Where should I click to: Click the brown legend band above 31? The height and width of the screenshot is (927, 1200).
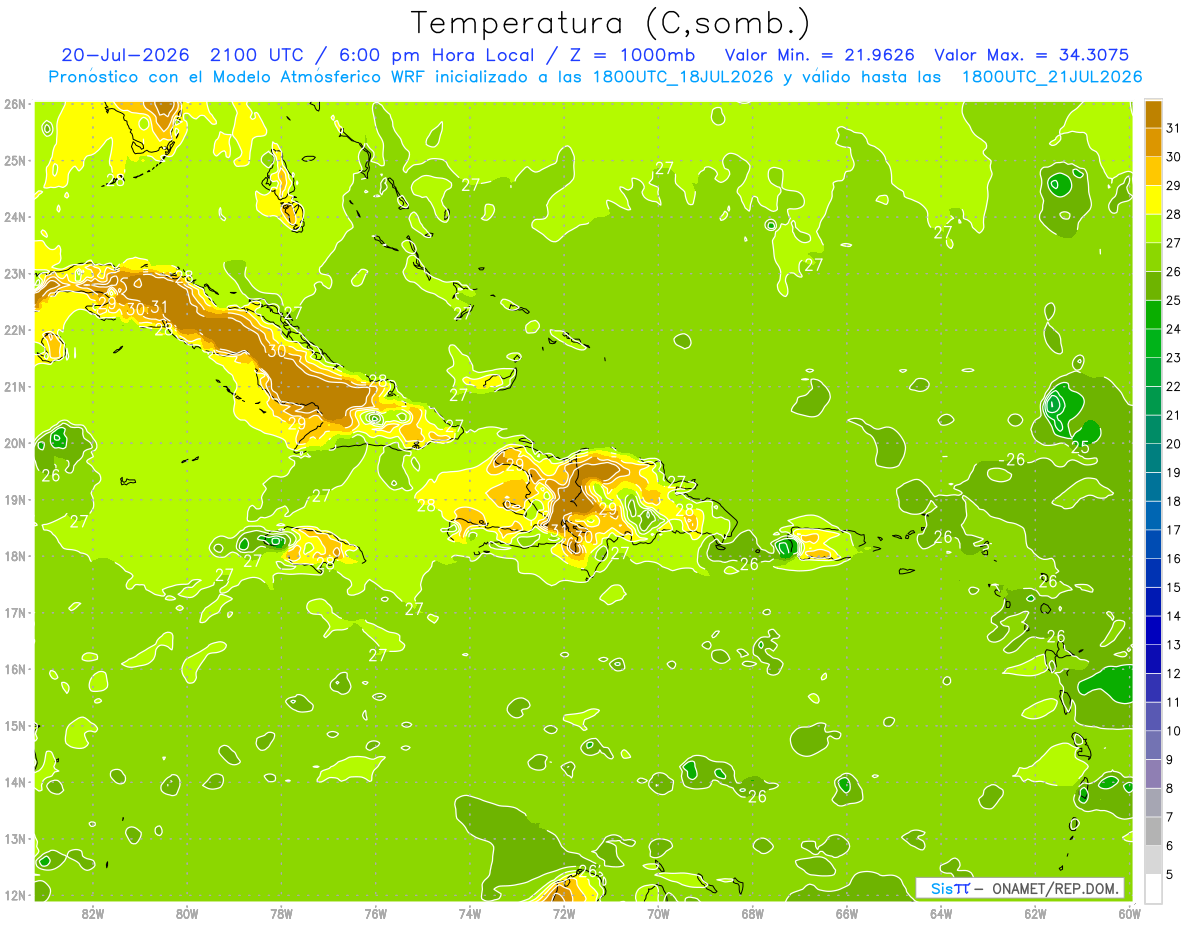[1153, 113]
